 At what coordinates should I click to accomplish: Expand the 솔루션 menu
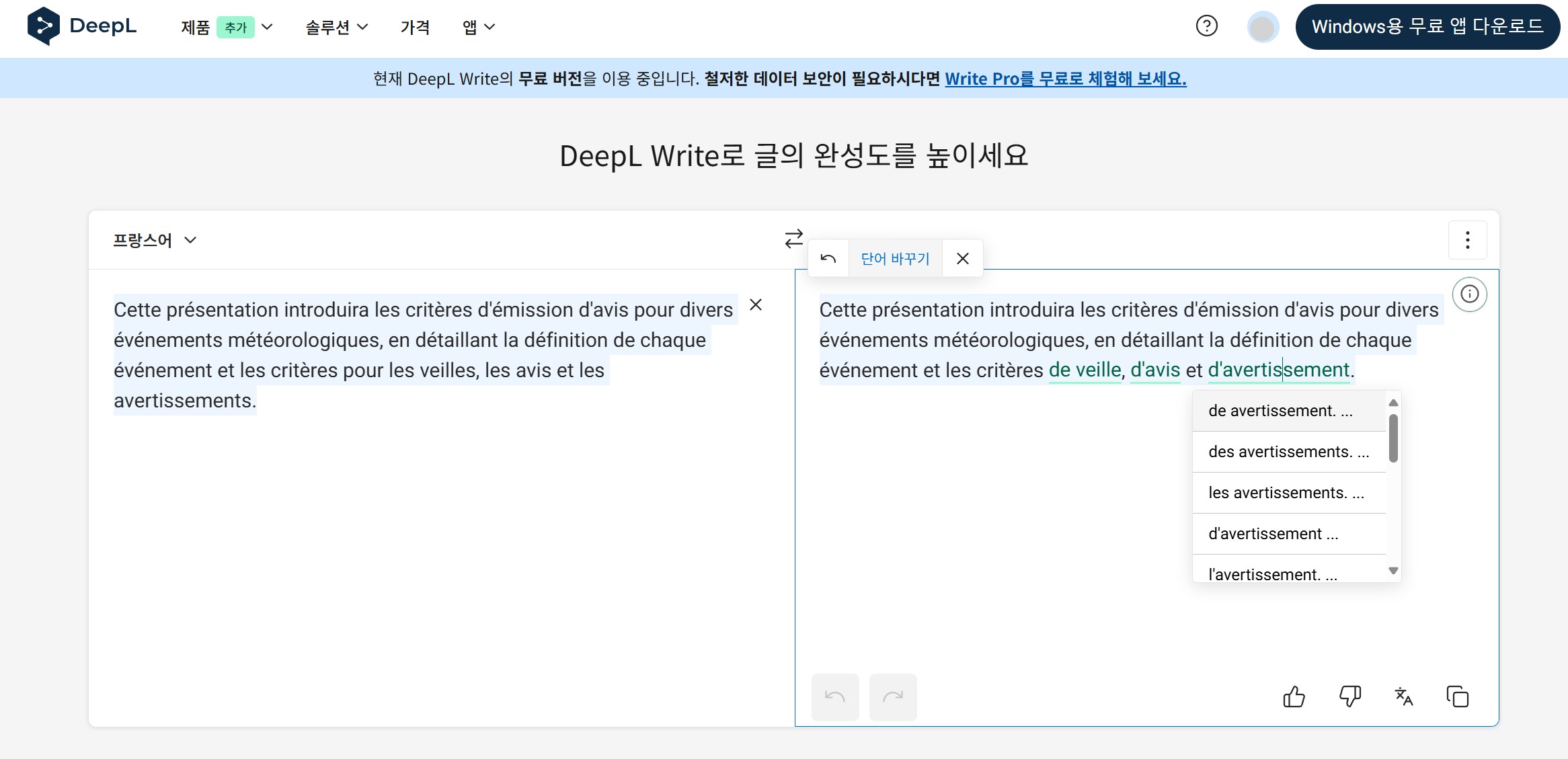[337, 27]
